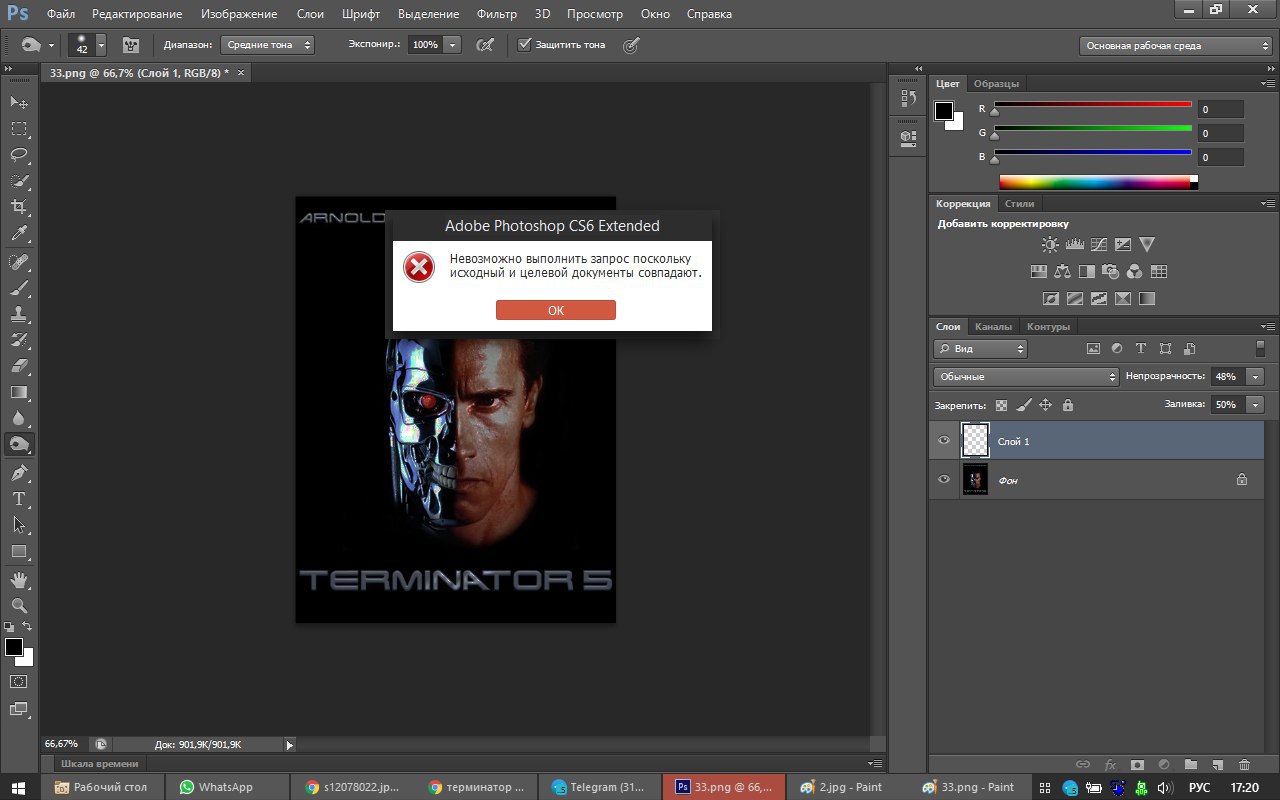
Task: Select the Gradient tool
Action: 19,392
